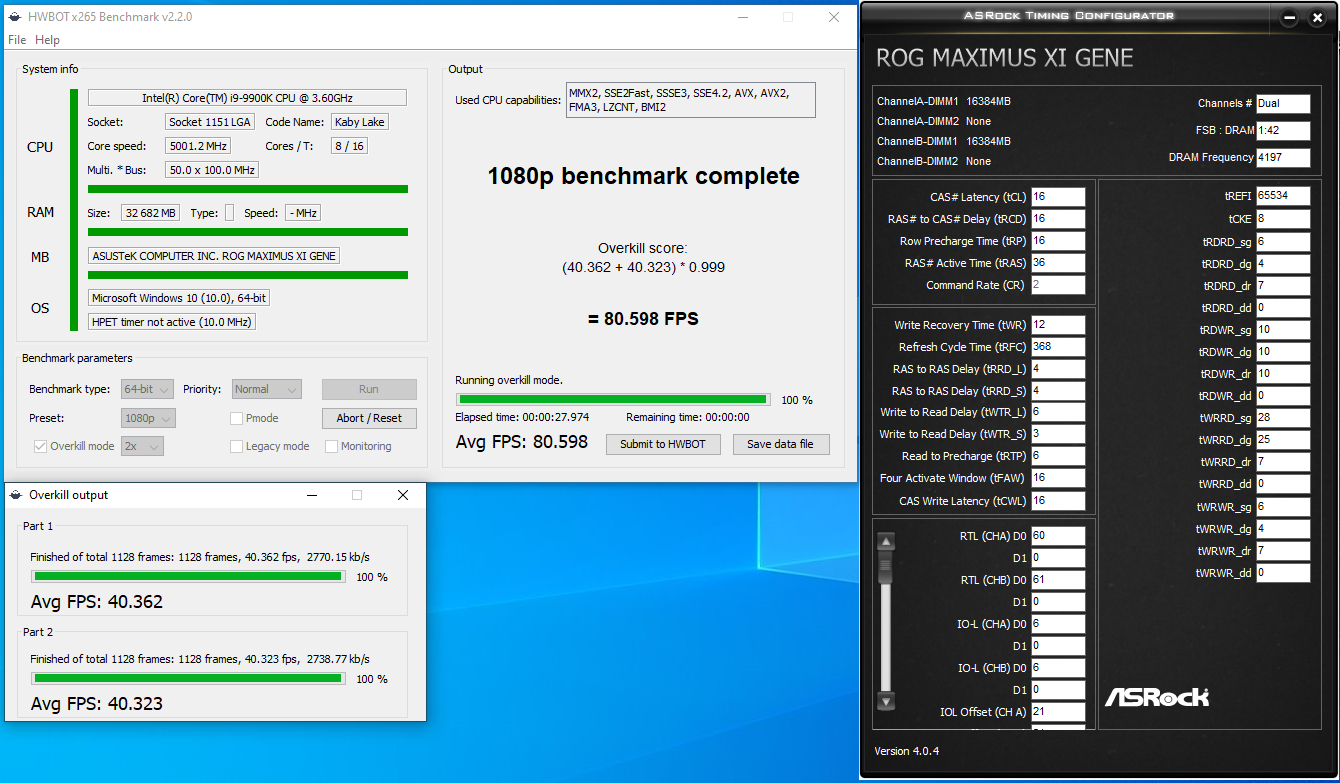1340x783 pixels.
Task: Click the HWBOT x265 Benchmark title bar icon
Action: tap(14, 17)
